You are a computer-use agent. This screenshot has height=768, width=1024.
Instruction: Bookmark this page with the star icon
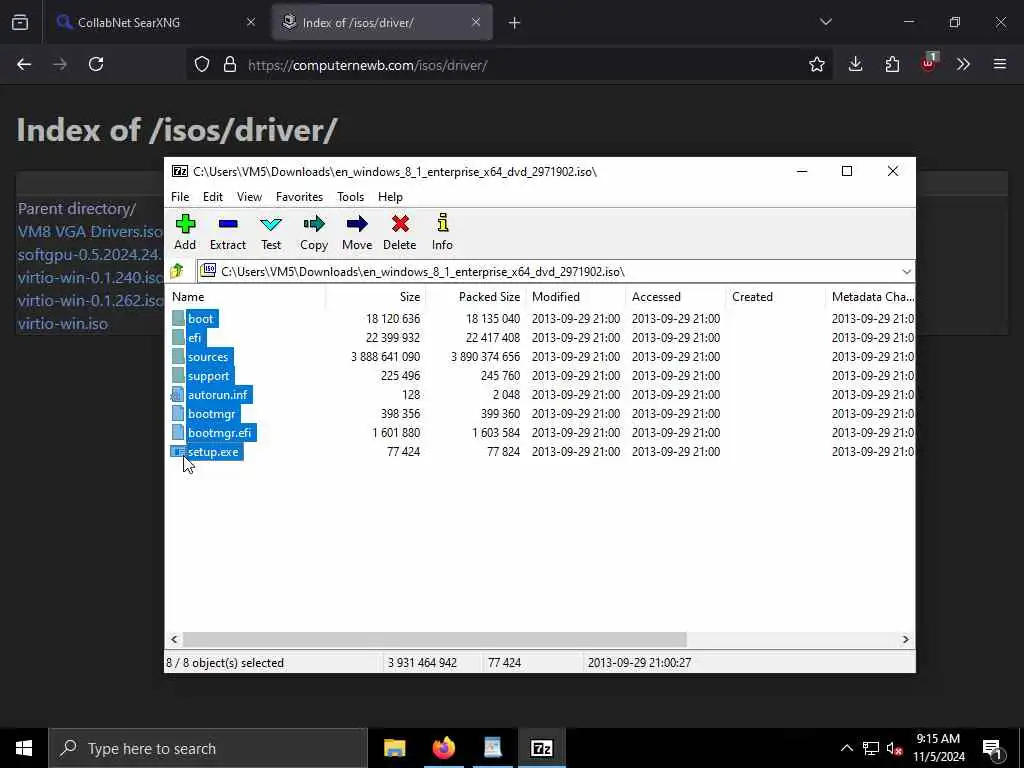pos(816,64)
